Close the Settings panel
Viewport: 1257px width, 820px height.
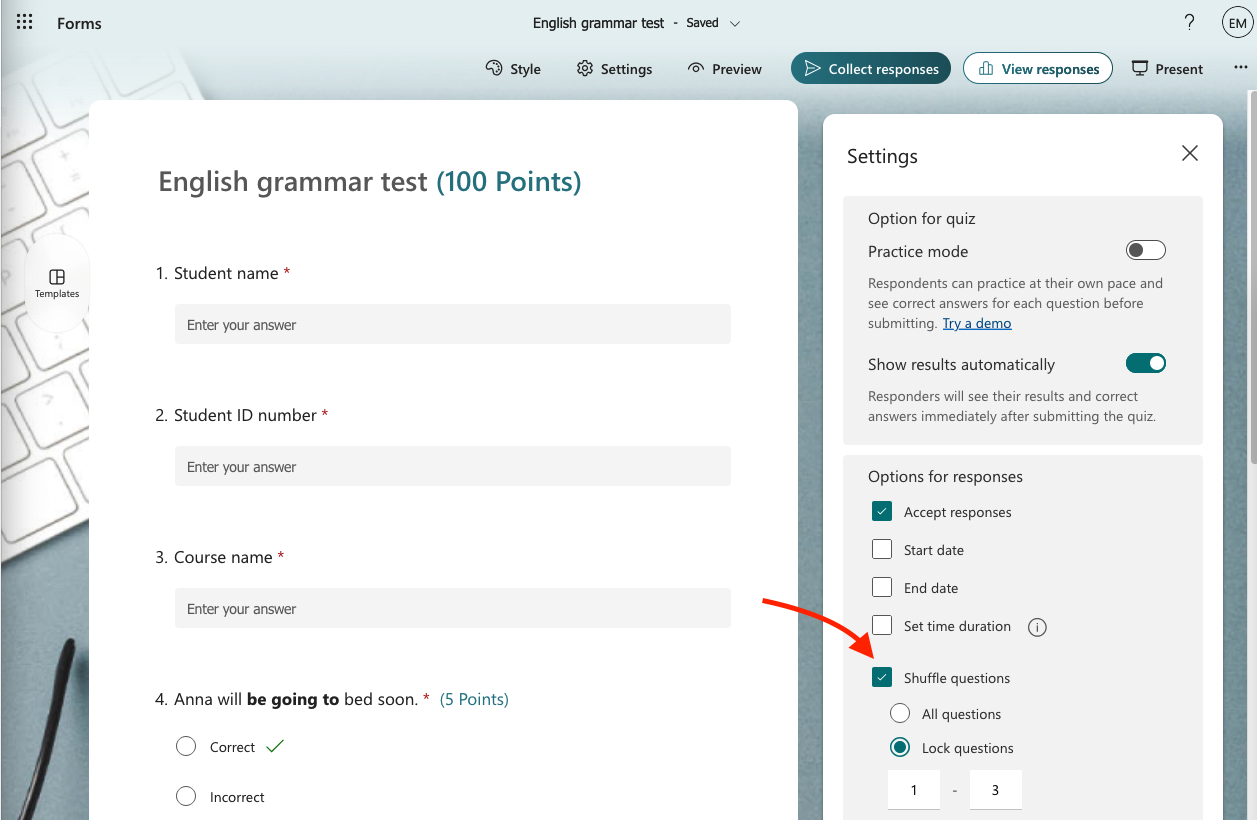[x=1189, y=153]
